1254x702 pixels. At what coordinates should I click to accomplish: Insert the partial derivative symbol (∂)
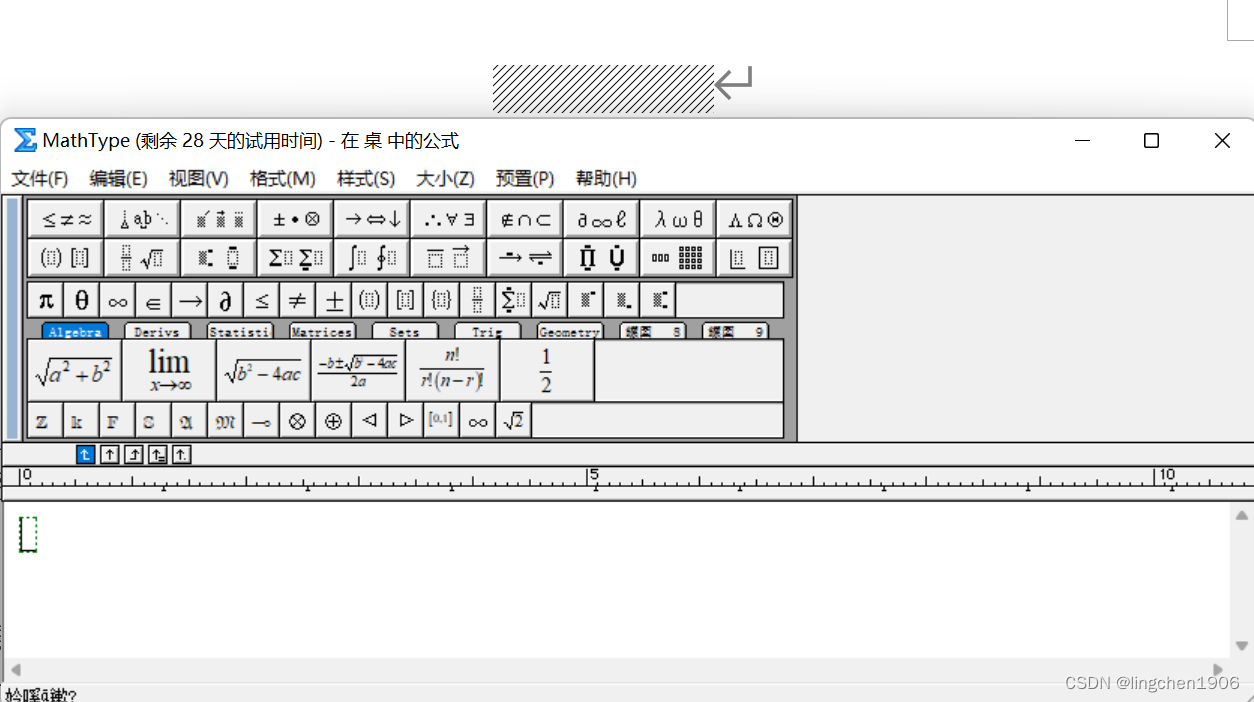(x=226, y=300)
